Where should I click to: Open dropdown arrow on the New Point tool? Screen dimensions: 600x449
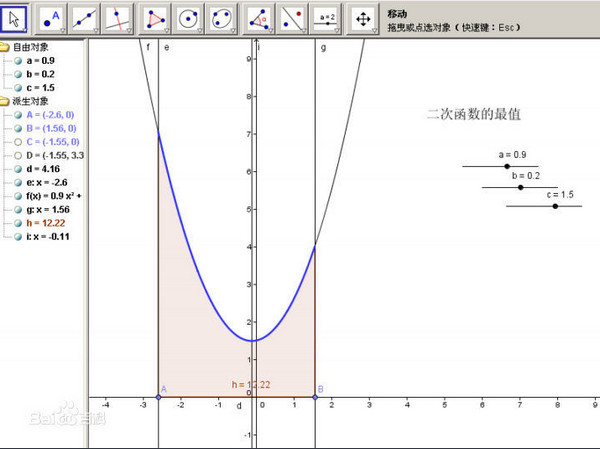(63, 30)
